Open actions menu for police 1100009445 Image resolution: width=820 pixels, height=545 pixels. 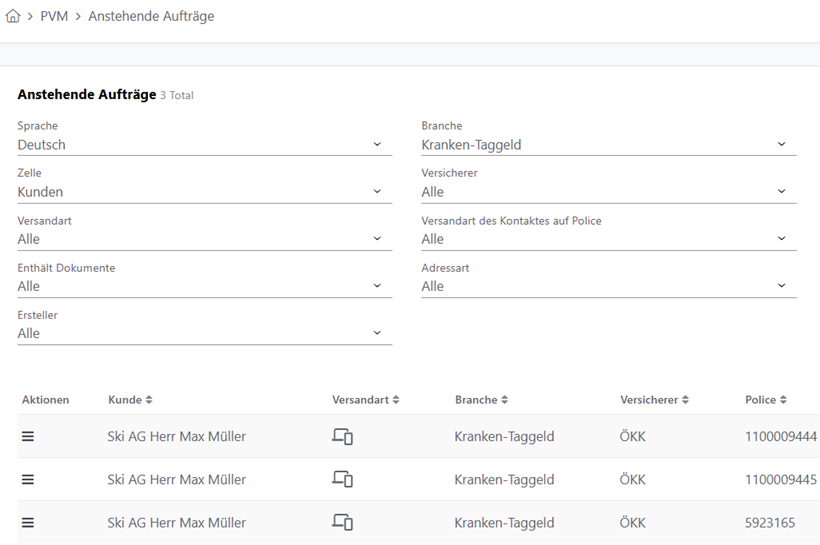point(28,480)
